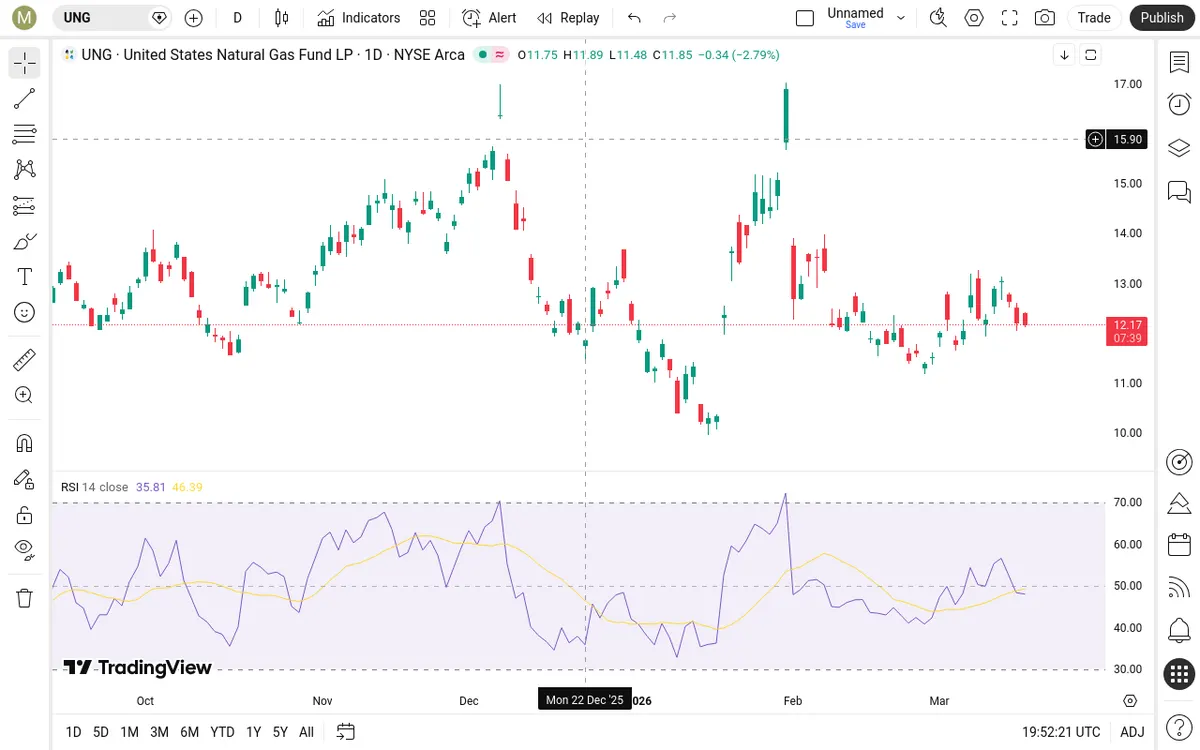Collapse the chart pane with down arrow
This screenshot has height=750, width=1200.
pyautogui.click(x=1064, y=55)
